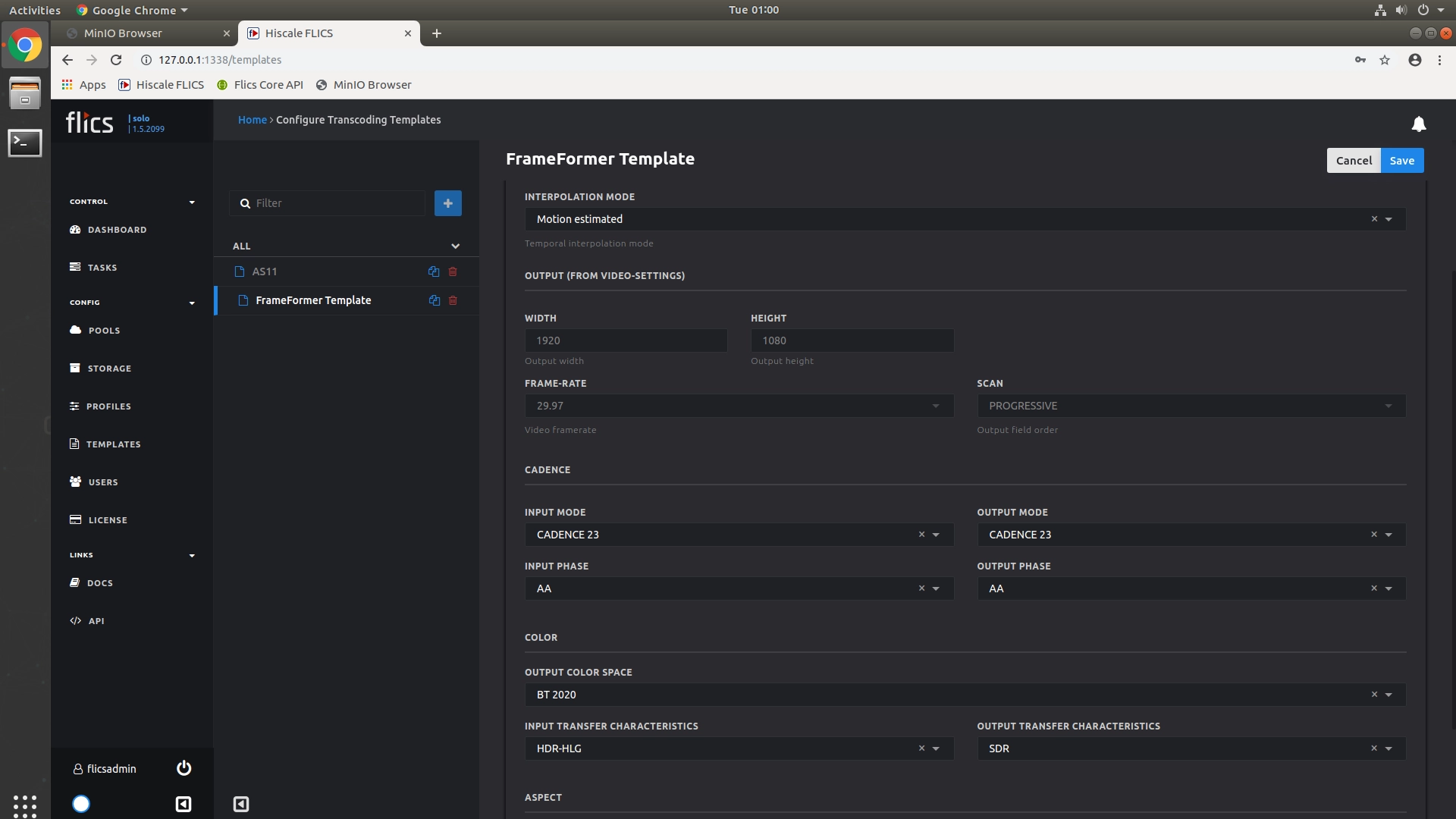This screenshot has height=819, width=1456.
Task: Open Storage configuration in sidebar
Action: click(x=109, y=369)
